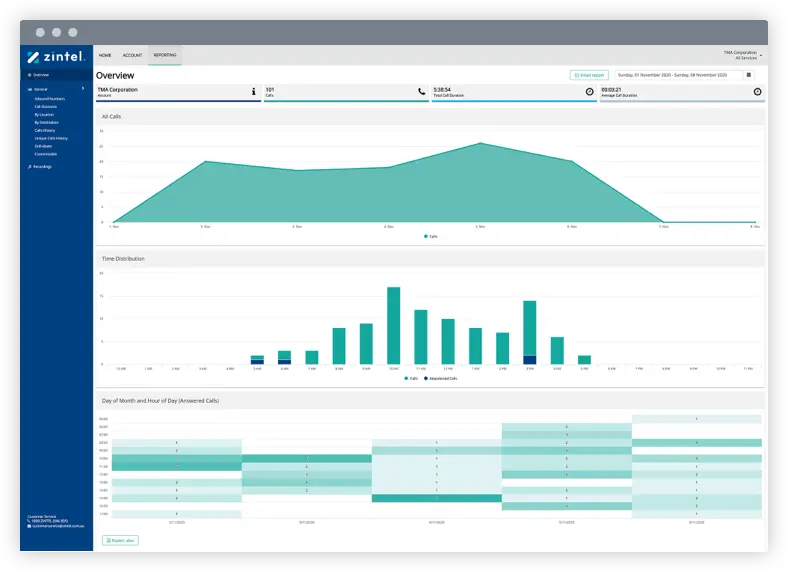Open the Calls History report
Viewport: 788px width, 572px height.
pyautogui.click(x=45, y=130)
